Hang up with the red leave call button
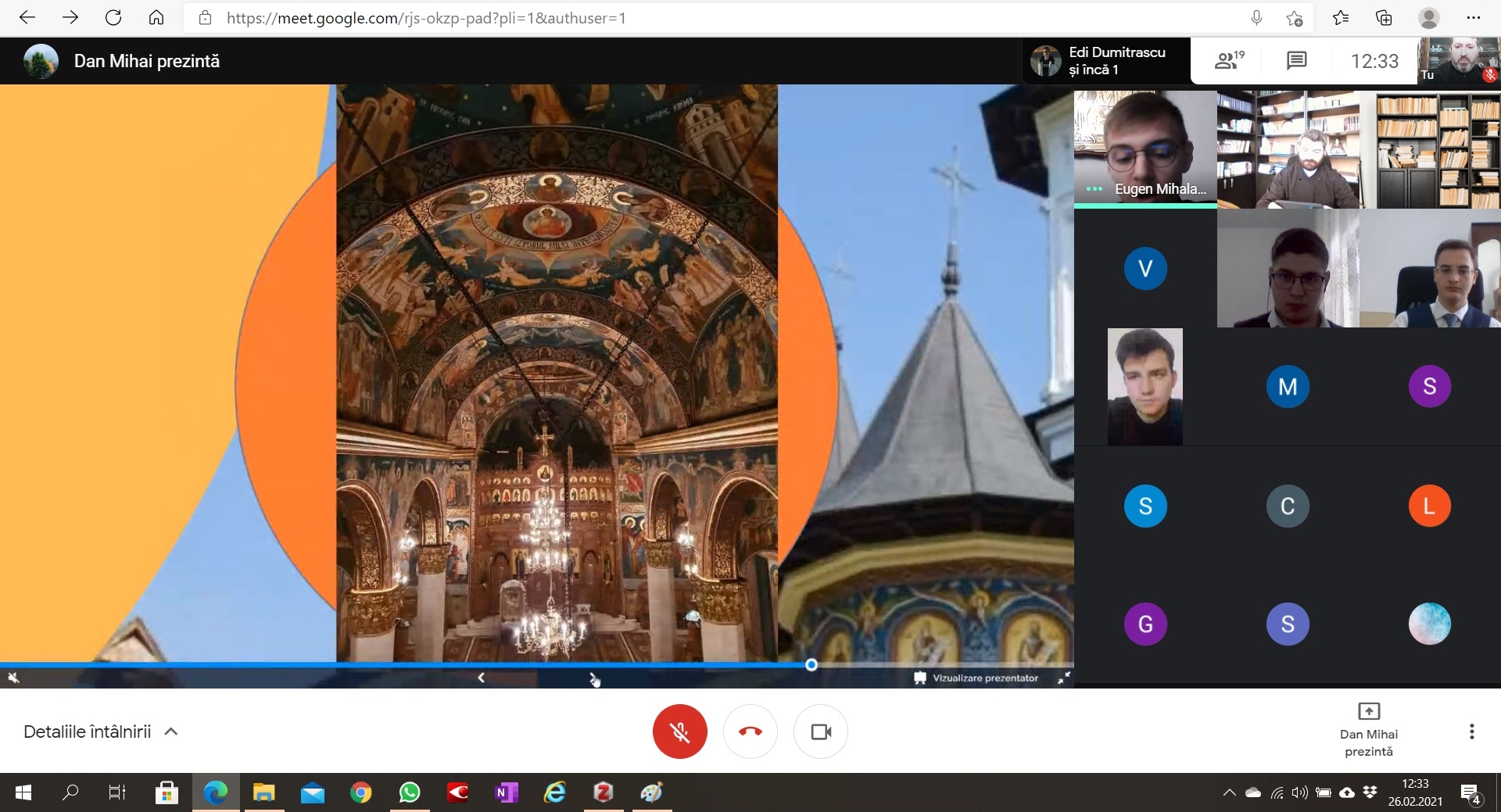Screen dimensions: 1501x812 point(750,732)
